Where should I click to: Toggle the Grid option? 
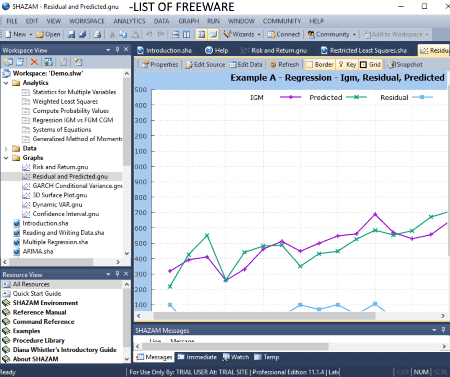click(x=370, y=65)
